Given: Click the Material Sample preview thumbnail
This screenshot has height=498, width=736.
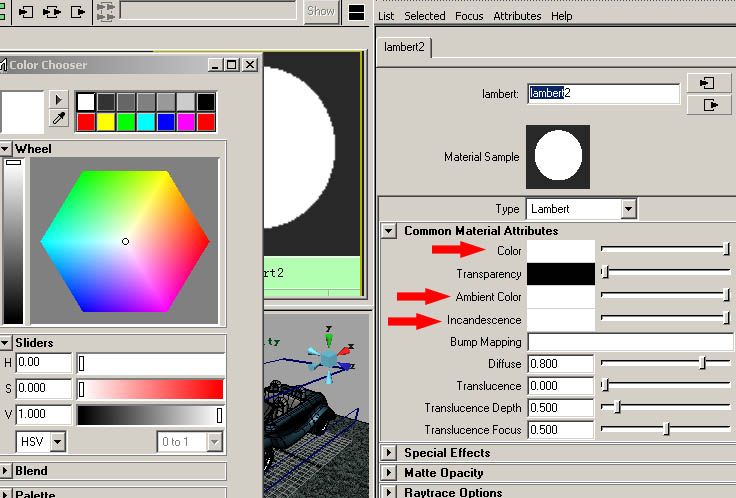Looking at the screenshot, I should [x=558, y=157].
